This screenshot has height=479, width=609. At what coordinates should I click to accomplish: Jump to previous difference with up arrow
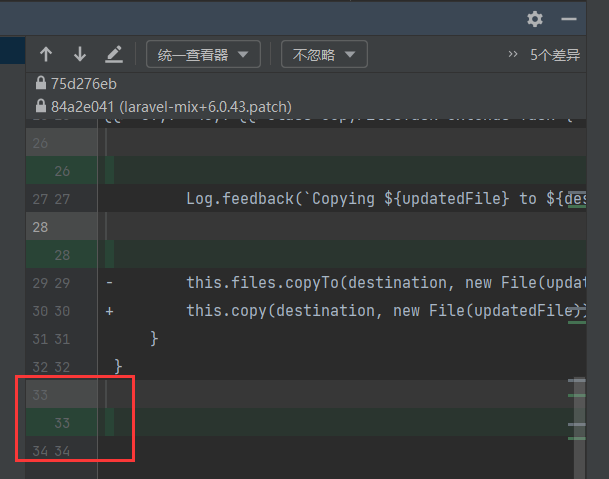click(x=46, y=54)
